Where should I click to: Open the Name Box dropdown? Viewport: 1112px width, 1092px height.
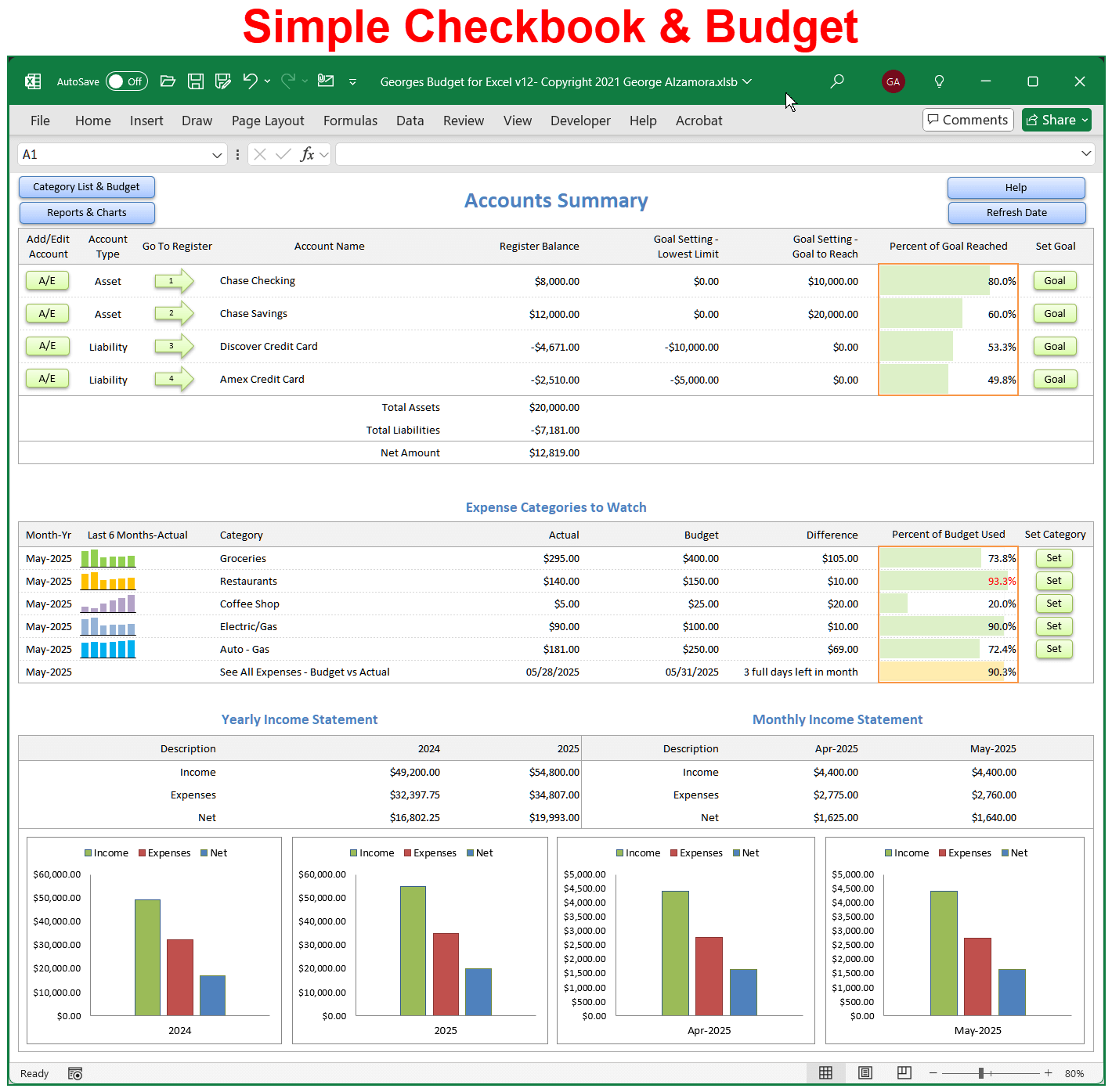tap(218, 154)
